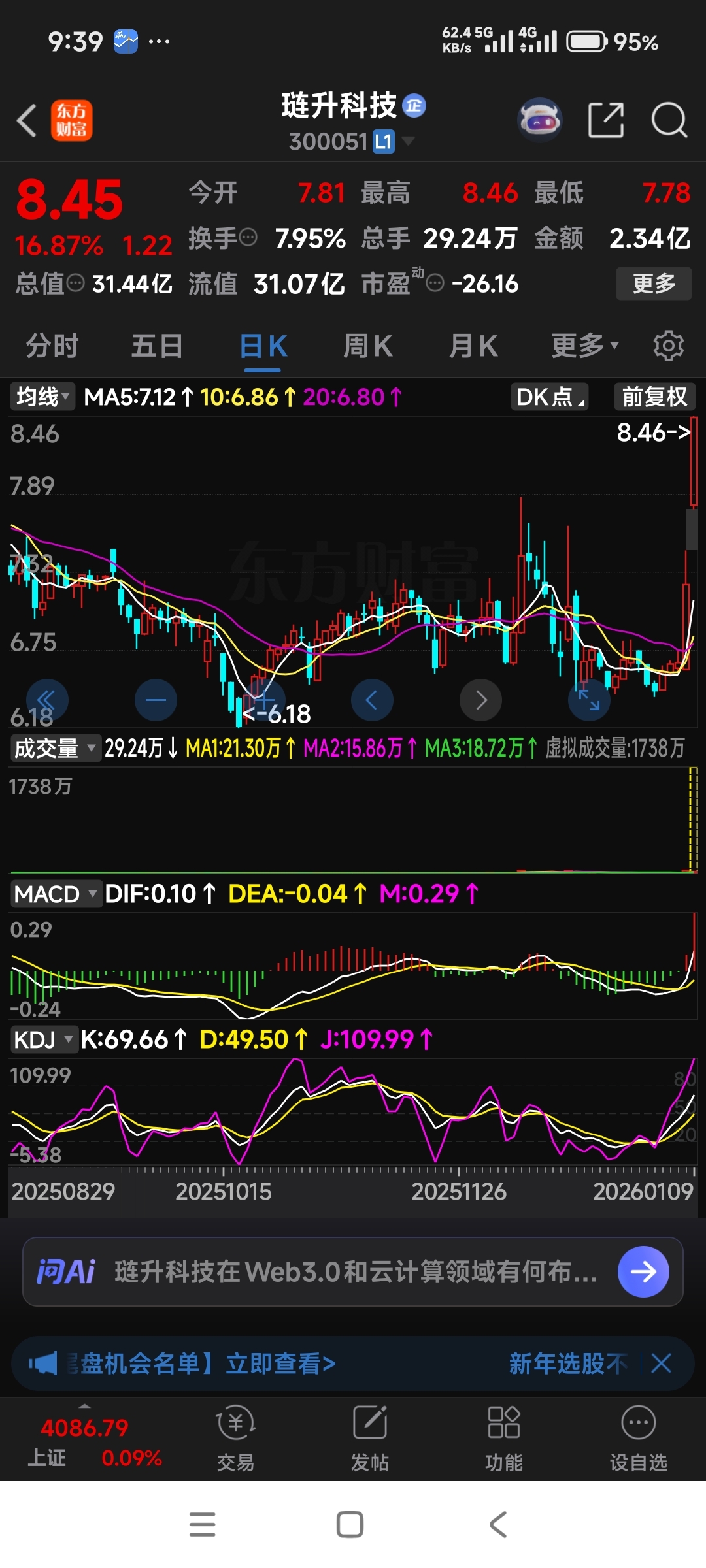
Task: Tap the 问AI question input field
Action: point(356,1271)
